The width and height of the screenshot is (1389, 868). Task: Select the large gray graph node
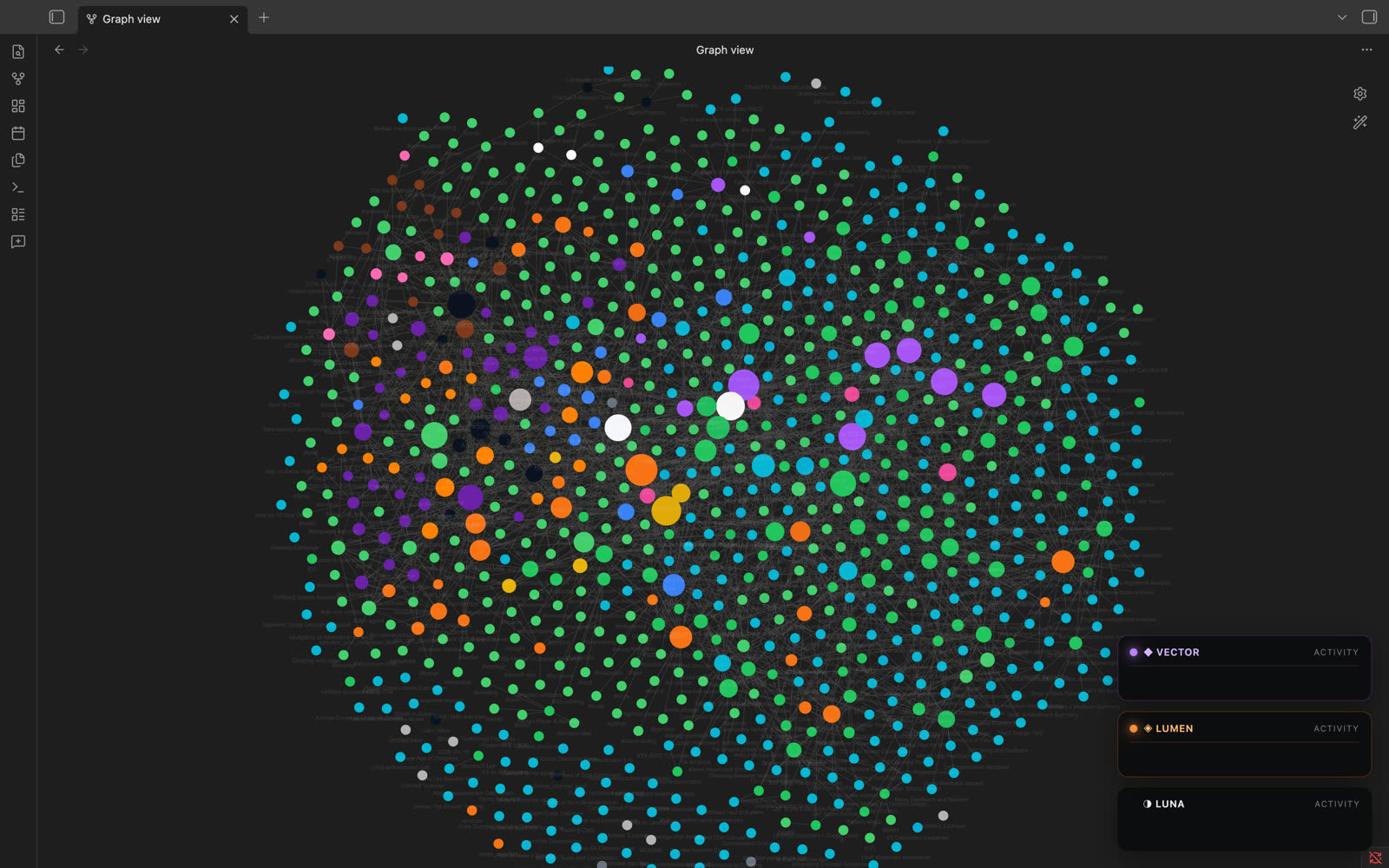pyautogui.click(x=520, y=399)
